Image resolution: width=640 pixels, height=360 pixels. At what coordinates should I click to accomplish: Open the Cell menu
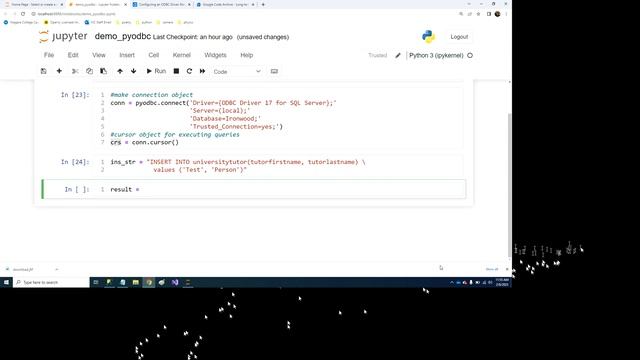[154, 55]
